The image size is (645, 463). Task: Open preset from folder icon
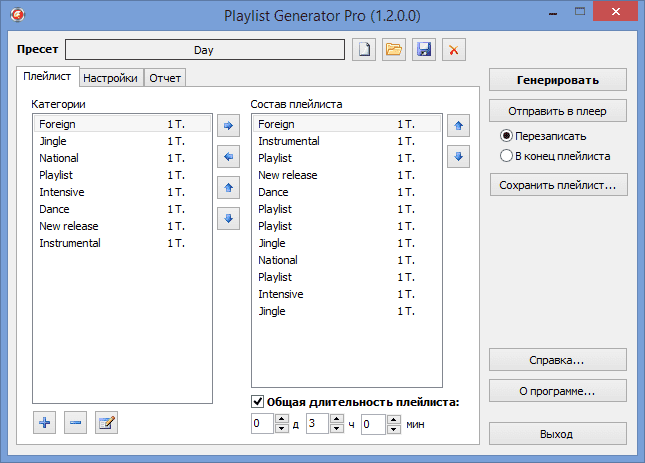[394, 49]
